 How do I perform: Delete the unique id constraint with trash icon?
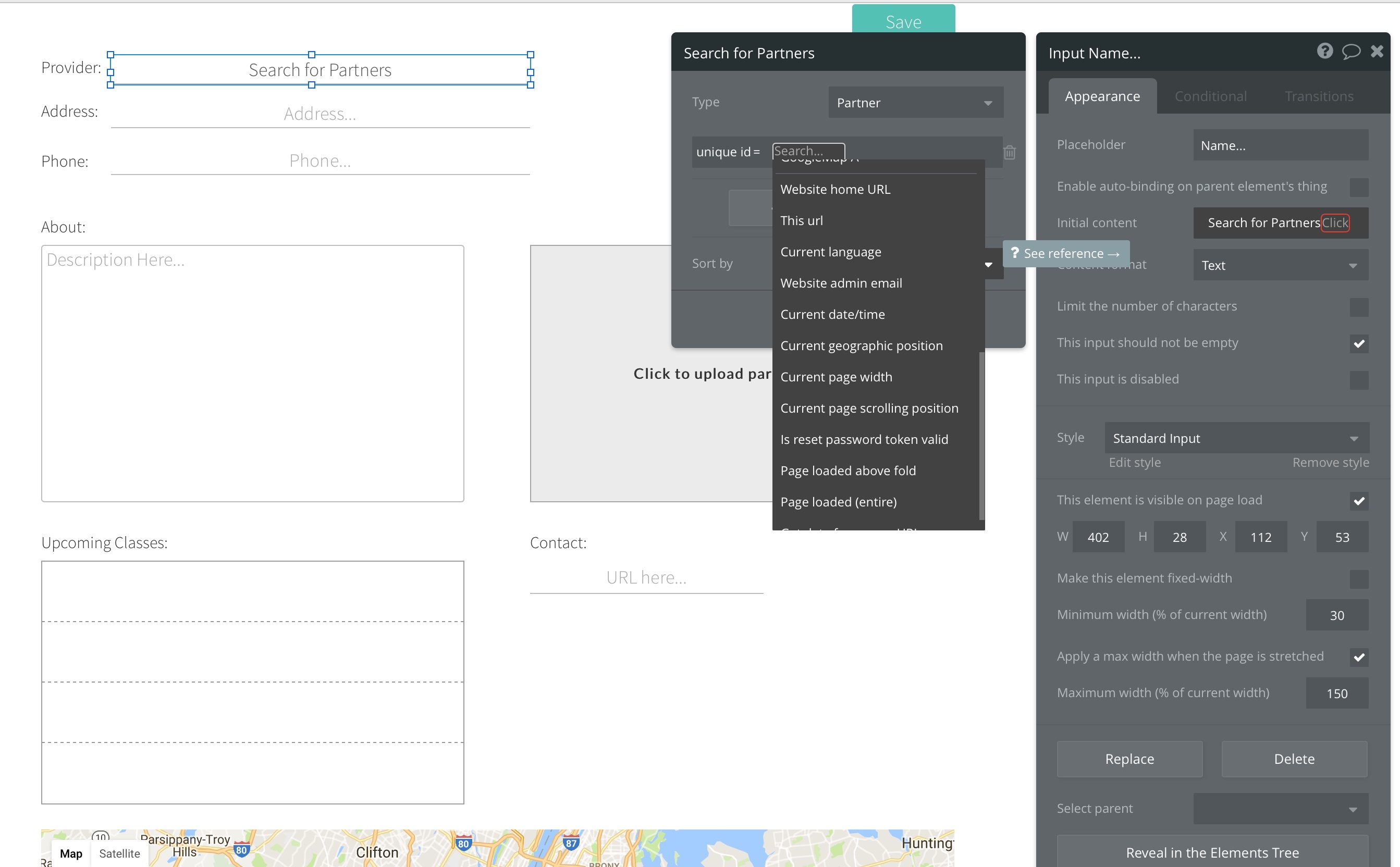[x=1010, y=153]
